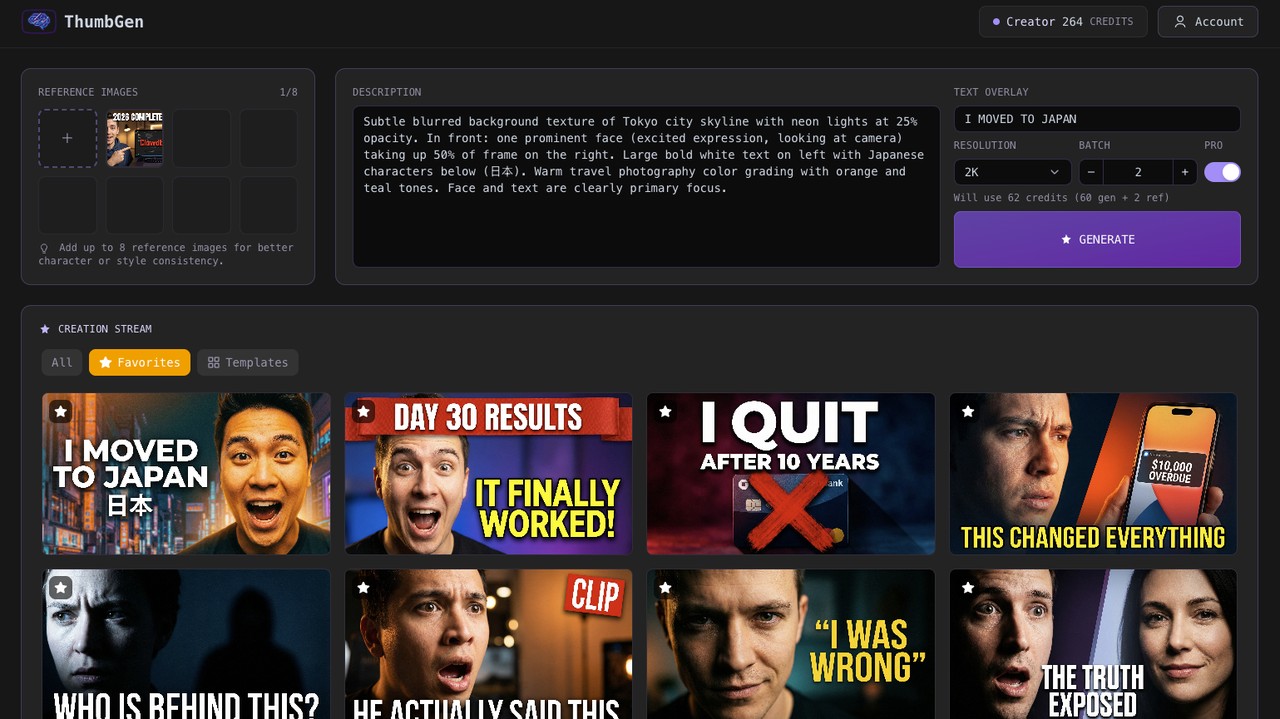Viewport: 1280px width, 719px height.
Task: Open the Creator 264 credits panel
Action: pos(1062,21)
